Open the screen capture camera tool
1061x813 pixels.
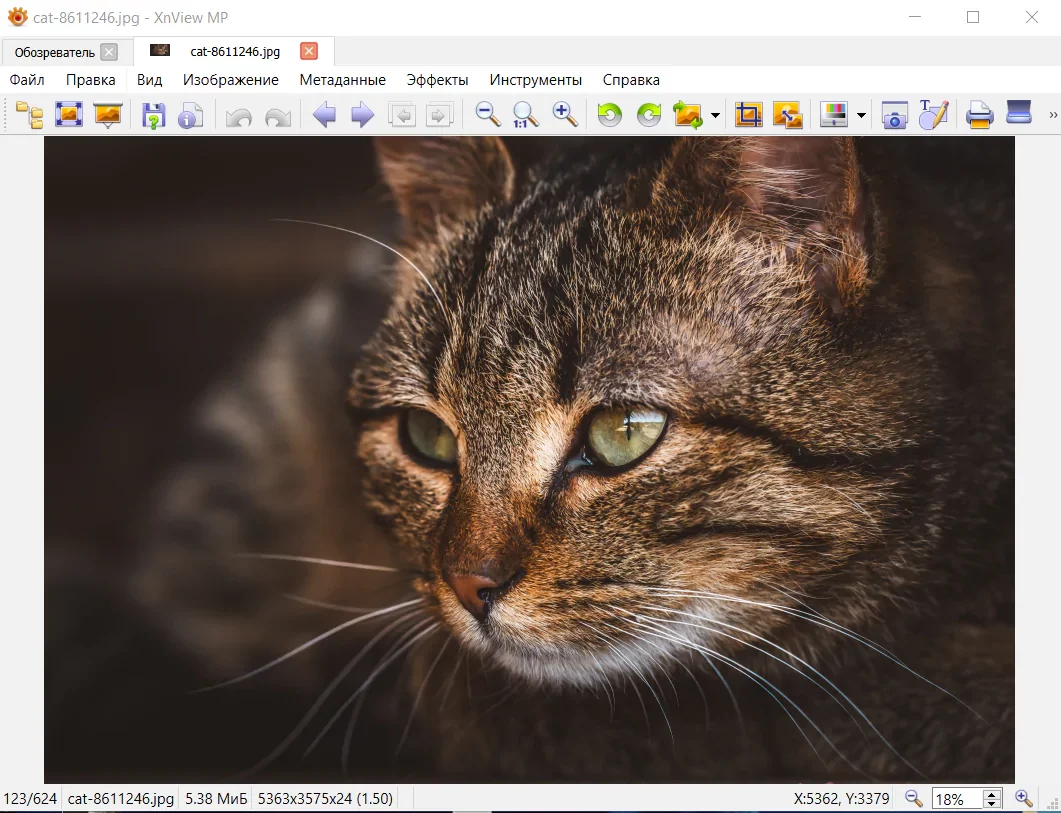[893, 115]
